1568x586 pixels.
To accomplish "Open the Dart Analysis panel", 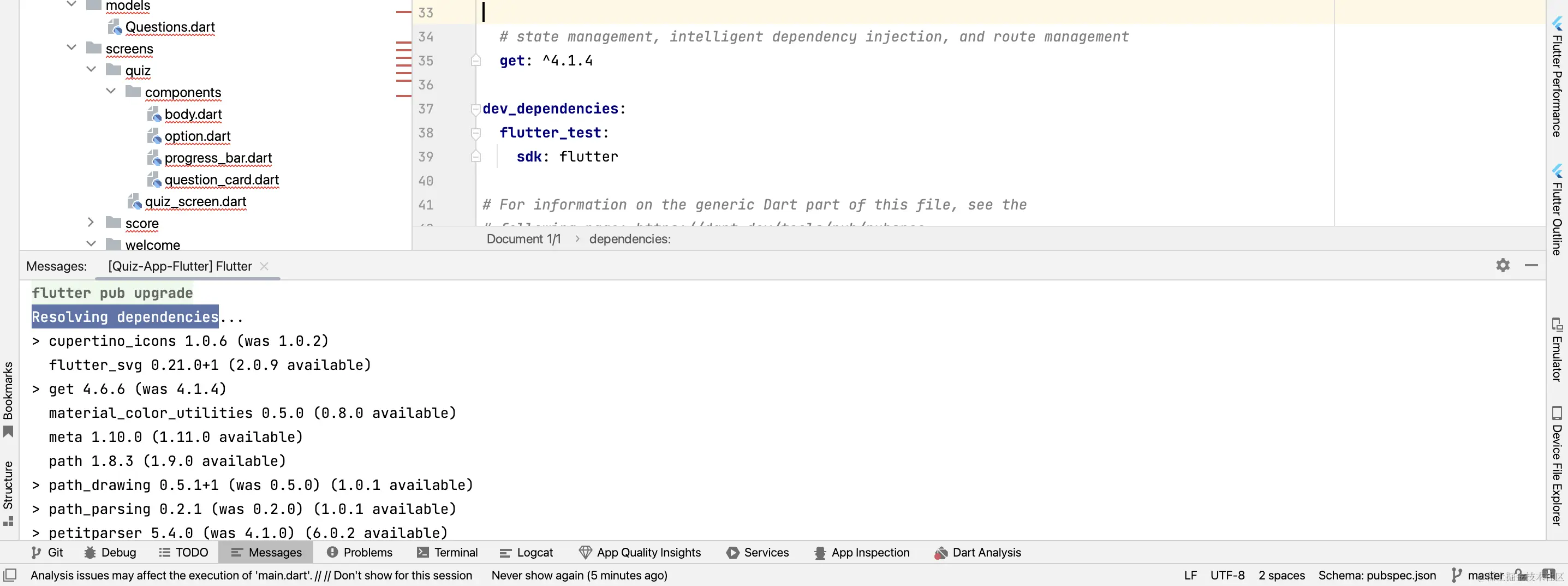I will (977, 553).
